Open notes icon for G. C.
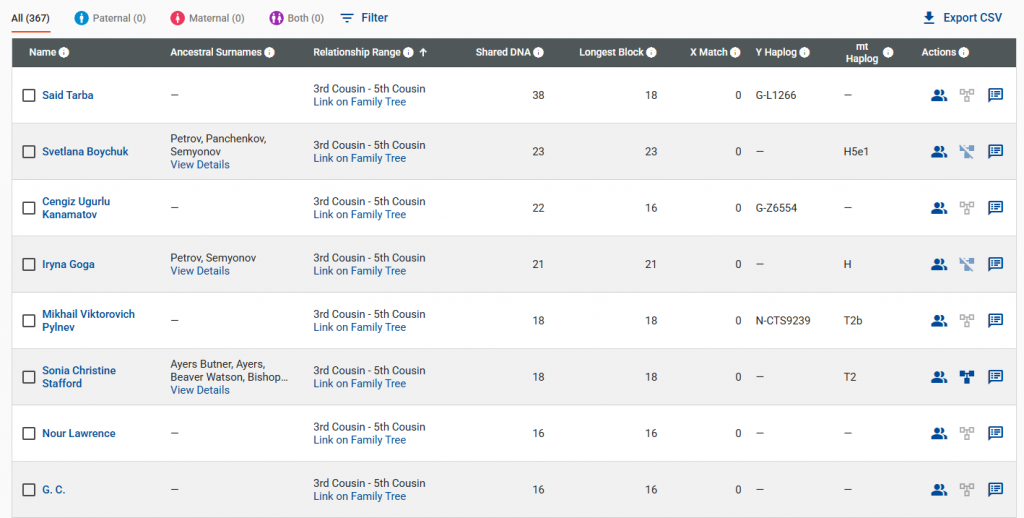Image resolution: width=1024 pixels, height=518 pixels. [996, 490]
